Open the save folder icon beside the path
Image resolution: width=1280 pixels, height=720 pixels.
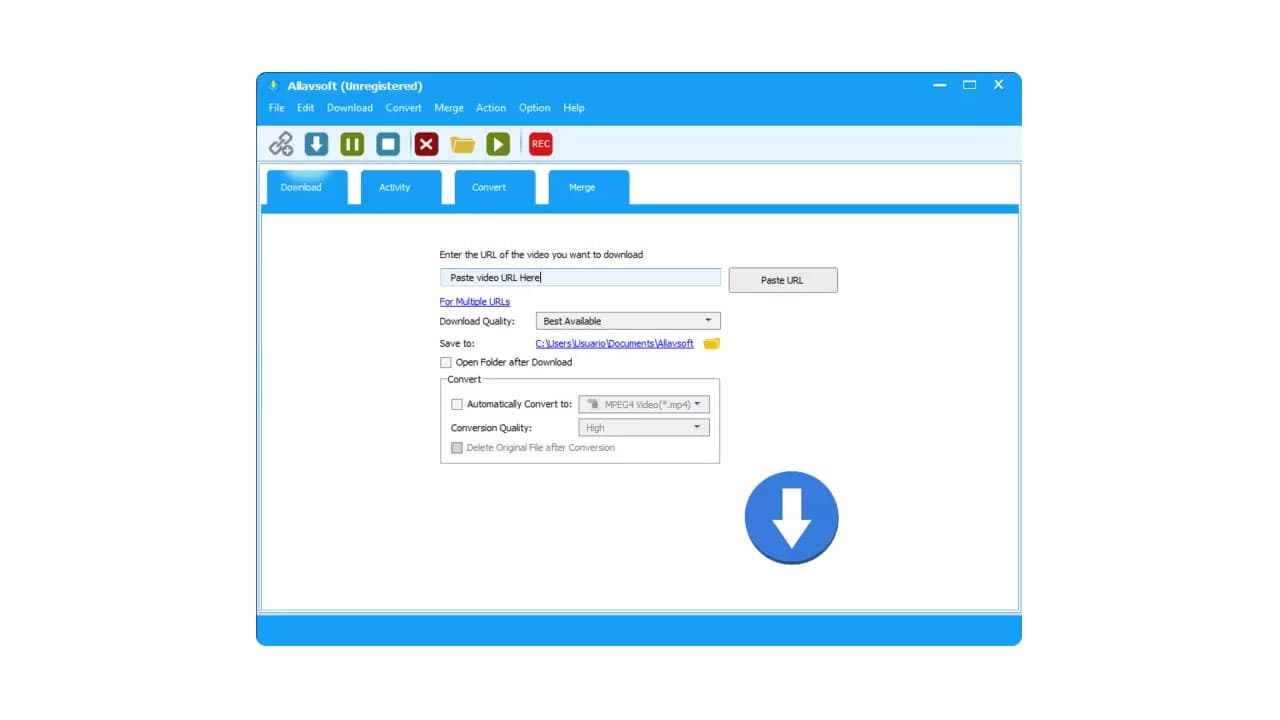(x=711, y=343)
